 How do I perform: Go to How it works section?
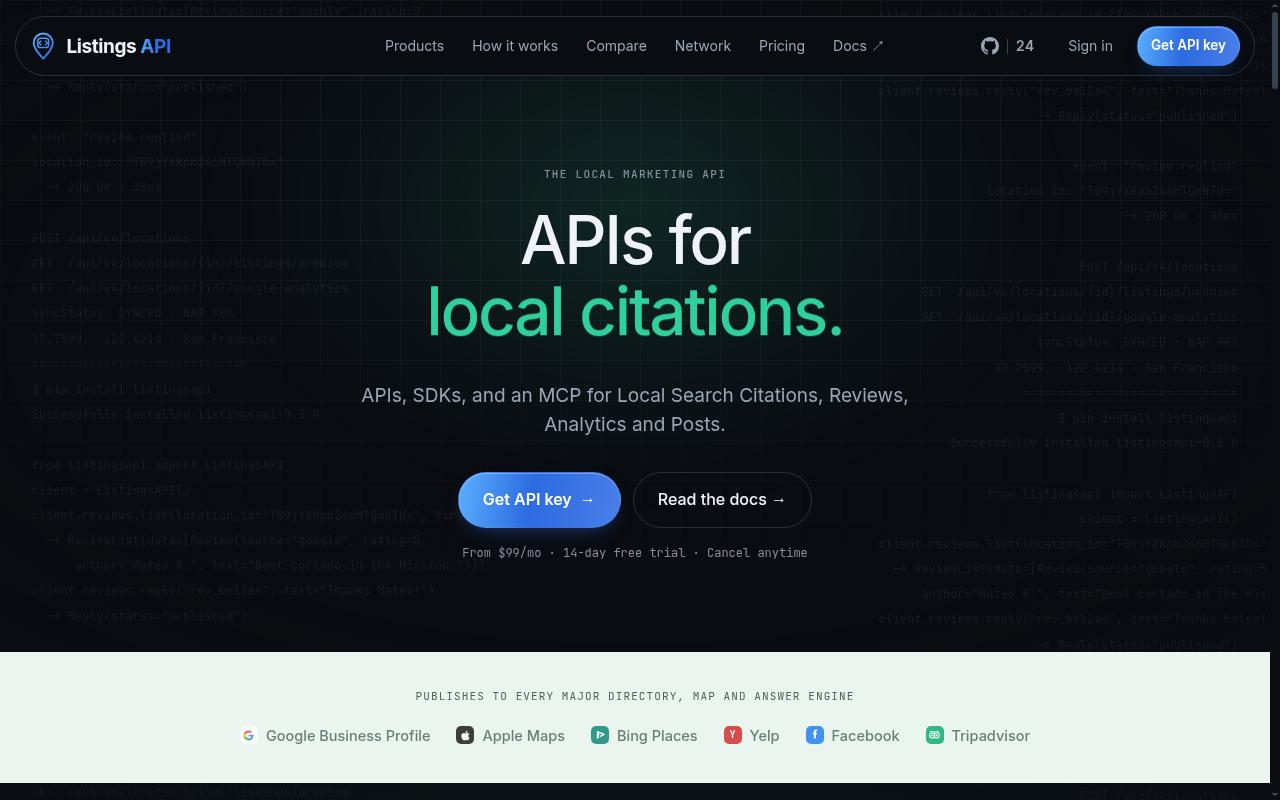(515, 46)
